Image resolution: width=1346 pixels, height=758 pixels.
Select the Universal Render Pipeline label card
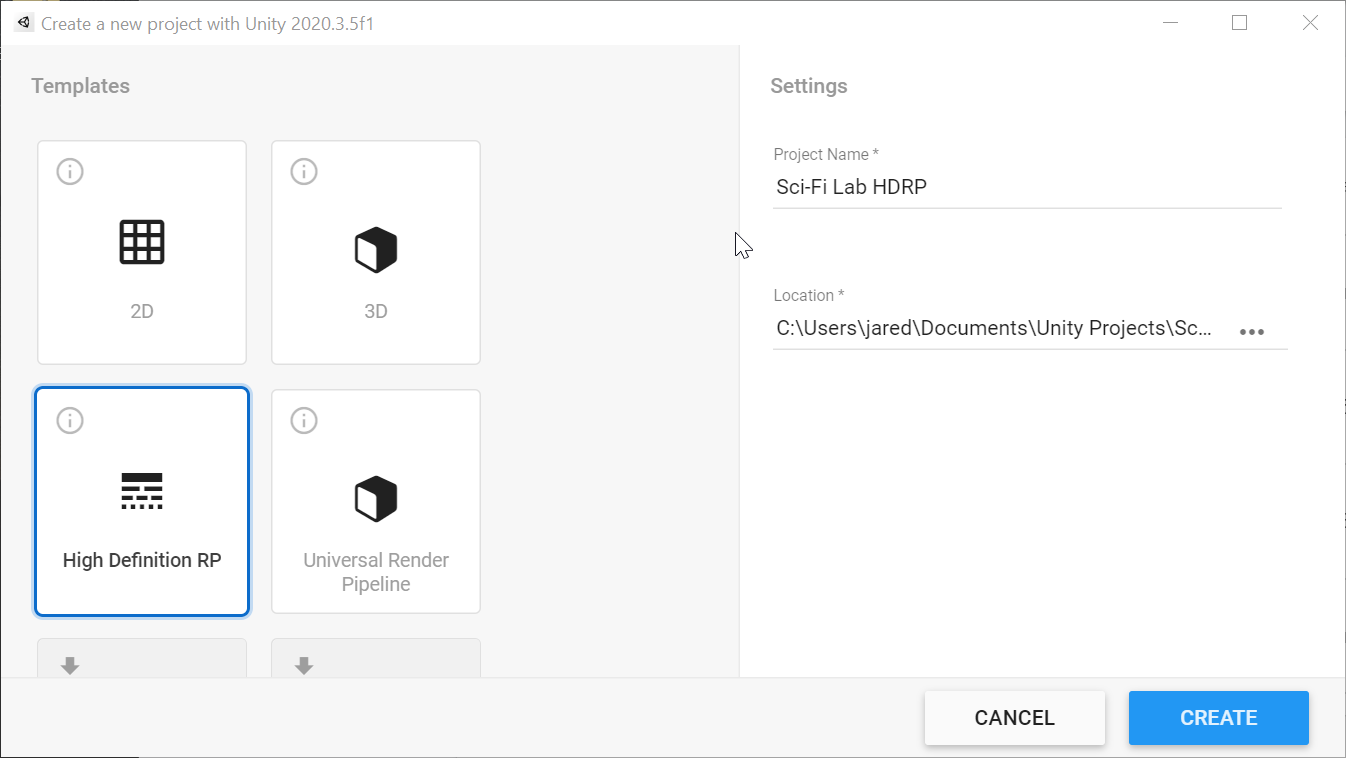click(376, 501)
